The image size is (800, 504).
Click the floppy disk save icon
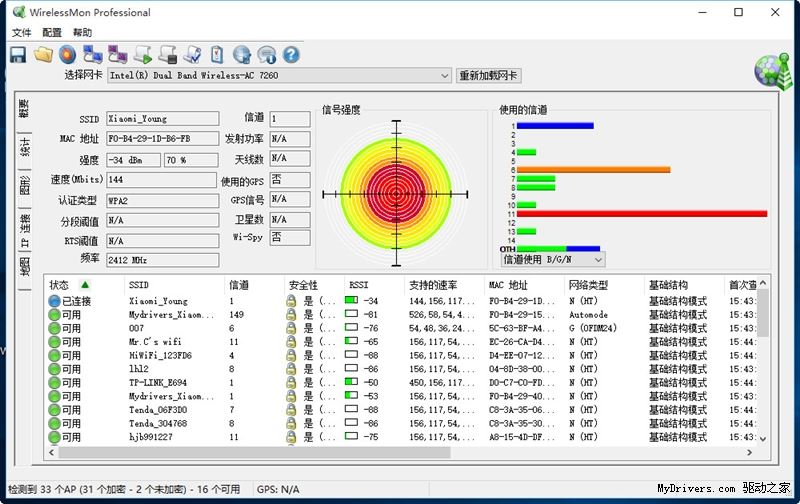tap(18, 55)
